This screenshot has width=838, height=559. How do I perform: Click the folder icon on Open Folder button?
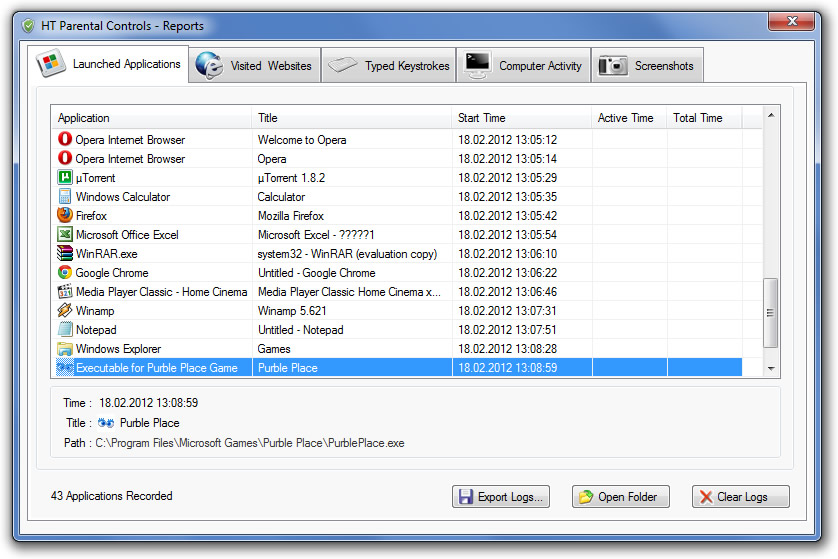tap(586, 496)
